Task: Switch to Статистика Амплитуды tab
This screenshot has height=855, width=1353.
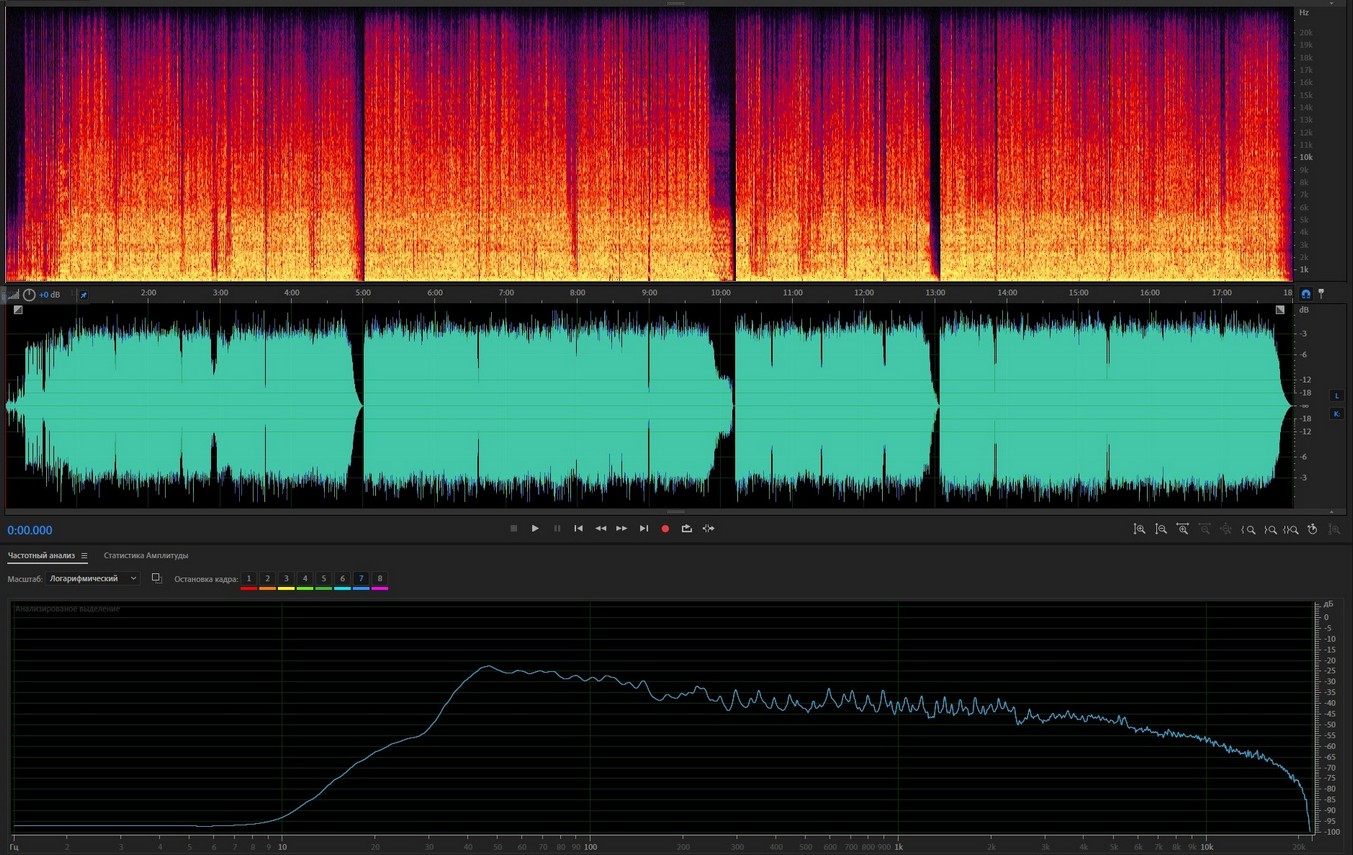Action: click(146, 556)
